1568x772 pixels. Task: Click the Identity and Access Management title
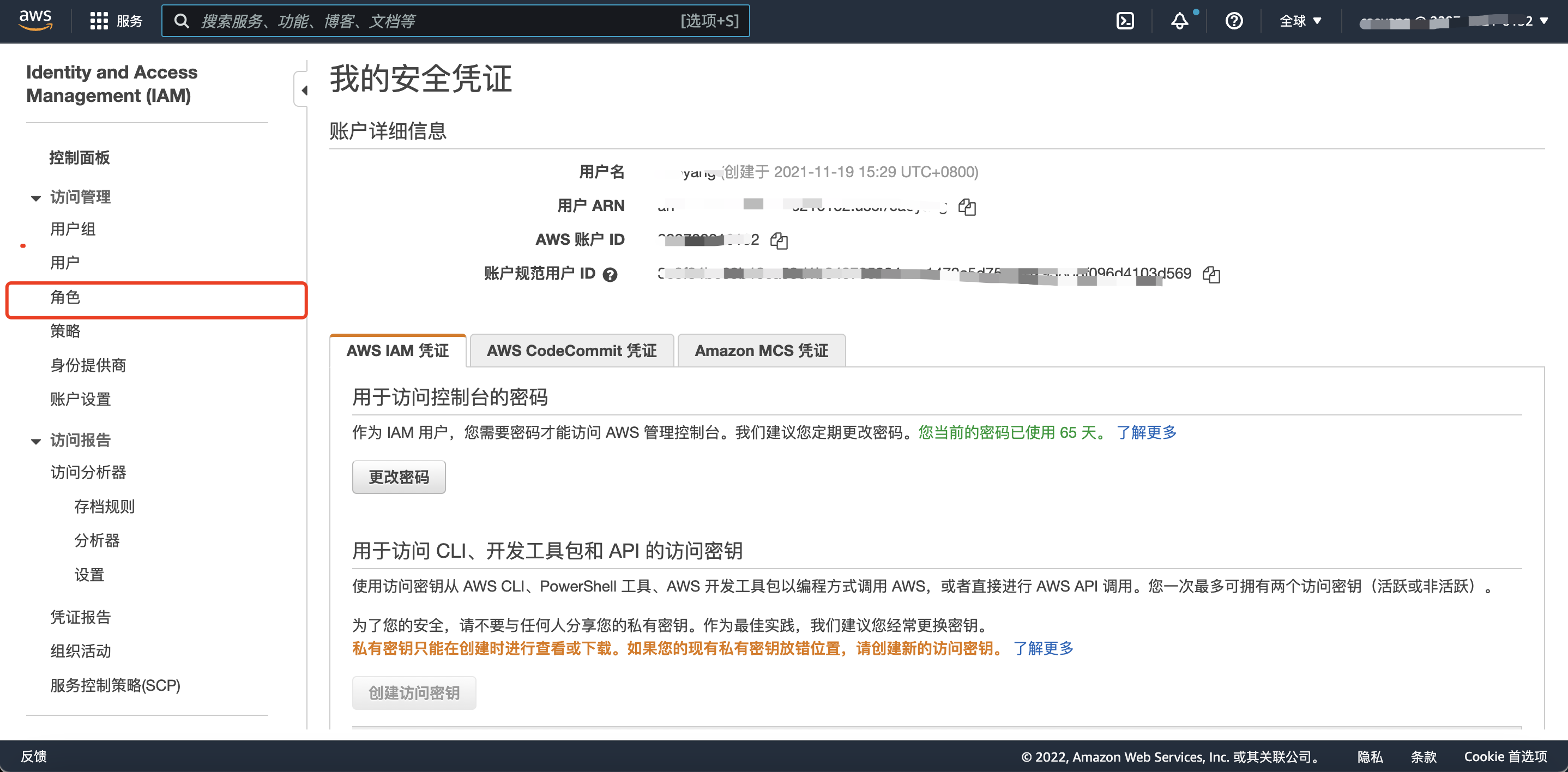(x=112, y=84)
